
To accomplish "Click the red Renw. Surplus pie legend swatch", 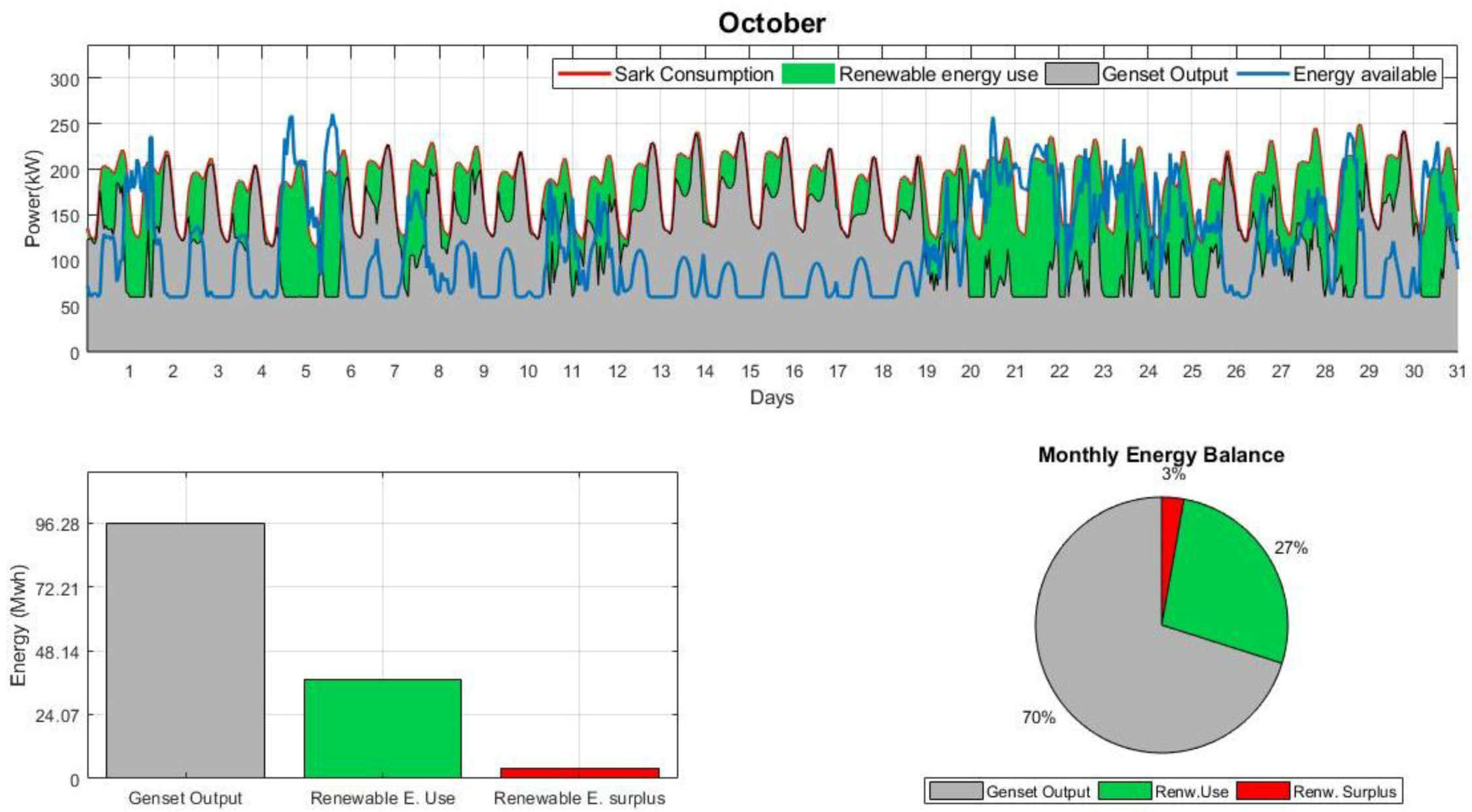I will pyautogui.click(x=1262, y=791).
